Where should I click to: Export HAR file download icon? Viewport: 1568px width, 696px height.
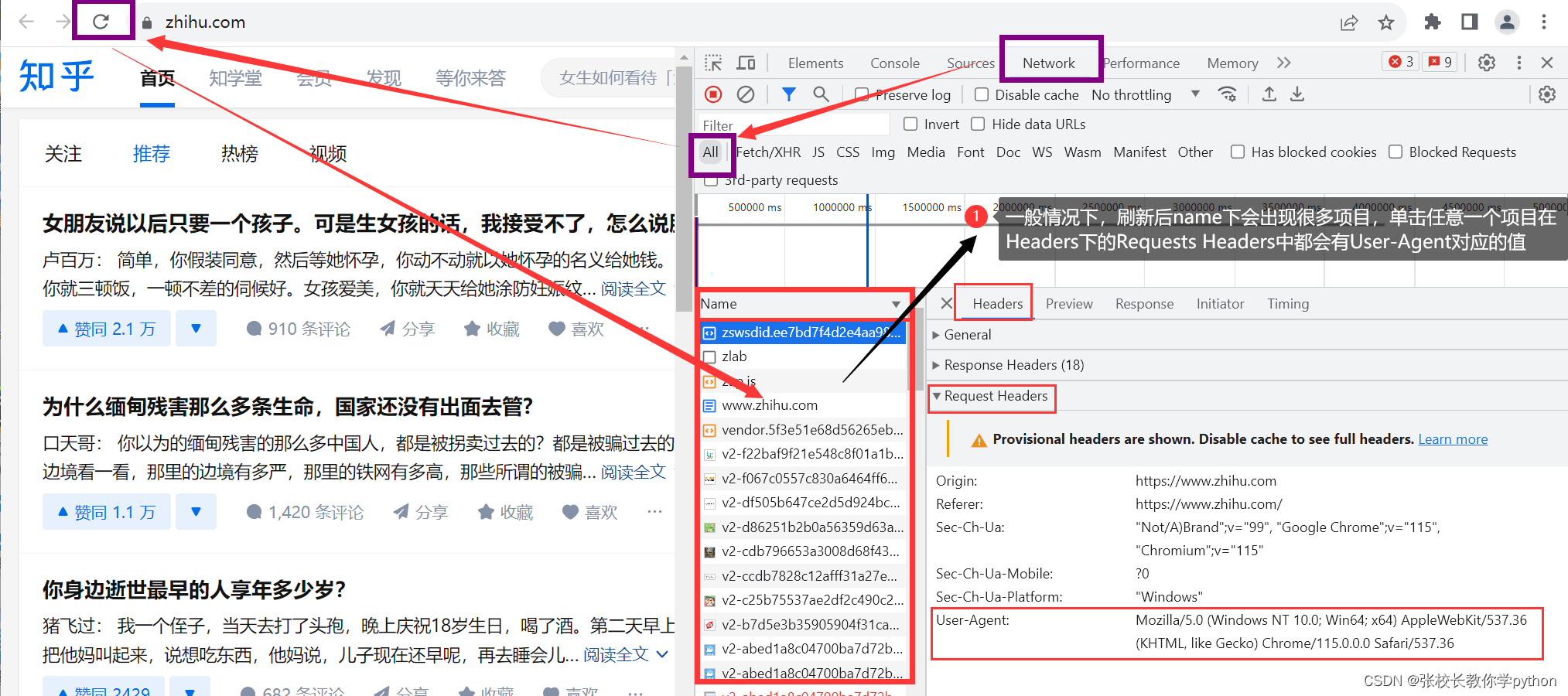click(1297, 94)
